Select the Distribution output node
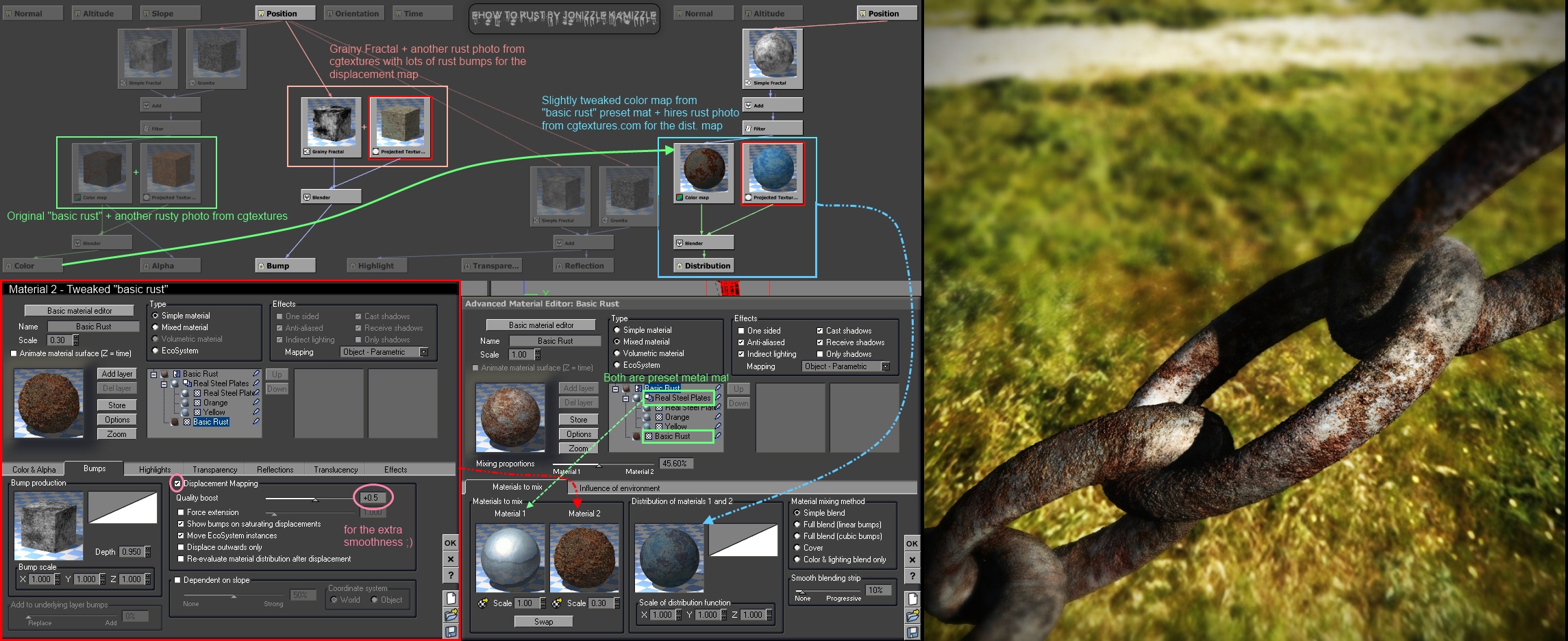1568x641 pixels. pos(704,266)
